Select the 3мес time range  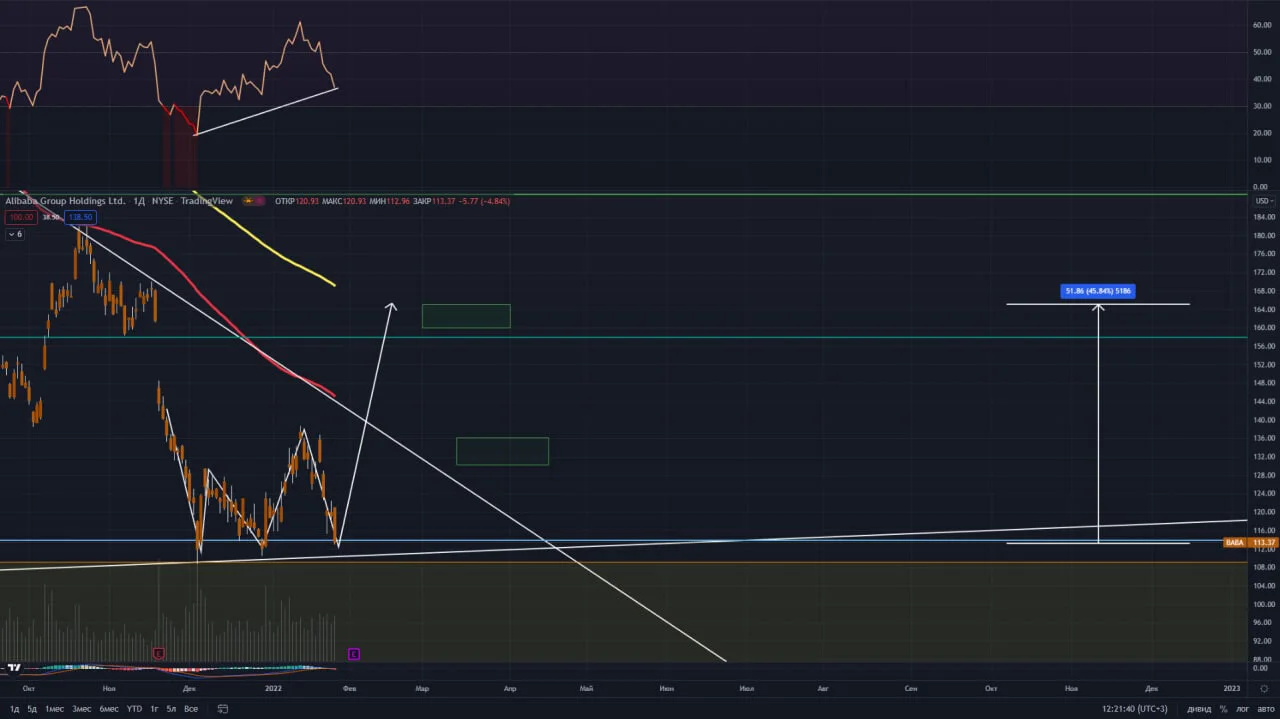(81, 709)
